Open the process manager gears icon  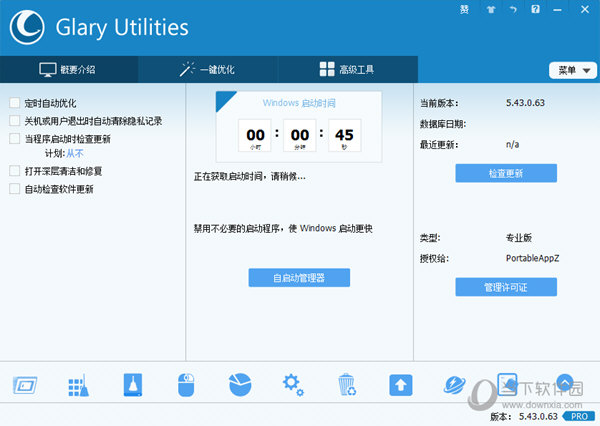pos(293,385)
